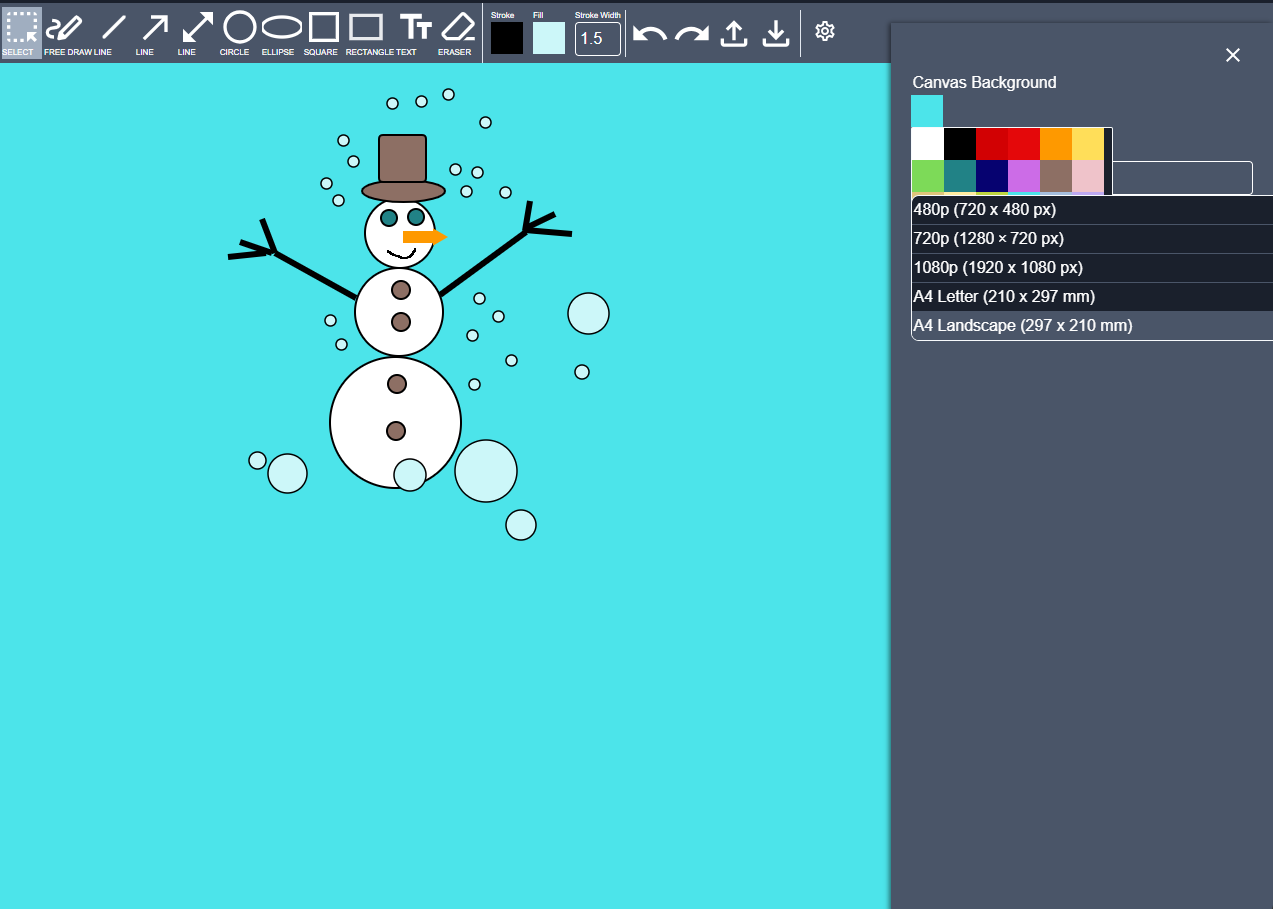Select teal from the background palette
The width and height of the screenshot is (1273, 909).
click(x=960, y=176)
